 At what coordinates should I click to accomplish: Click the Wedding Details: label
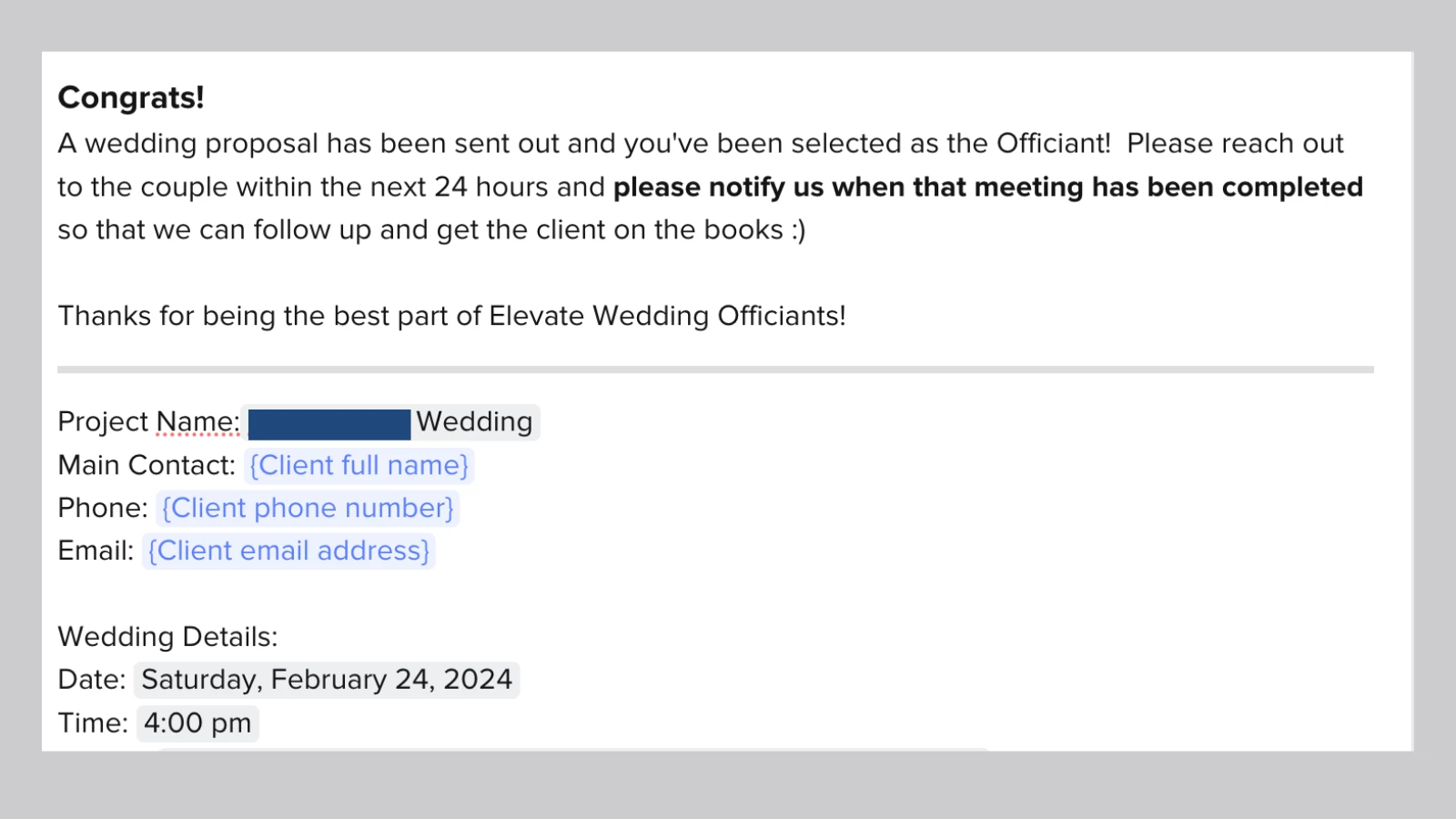[167, 637]
